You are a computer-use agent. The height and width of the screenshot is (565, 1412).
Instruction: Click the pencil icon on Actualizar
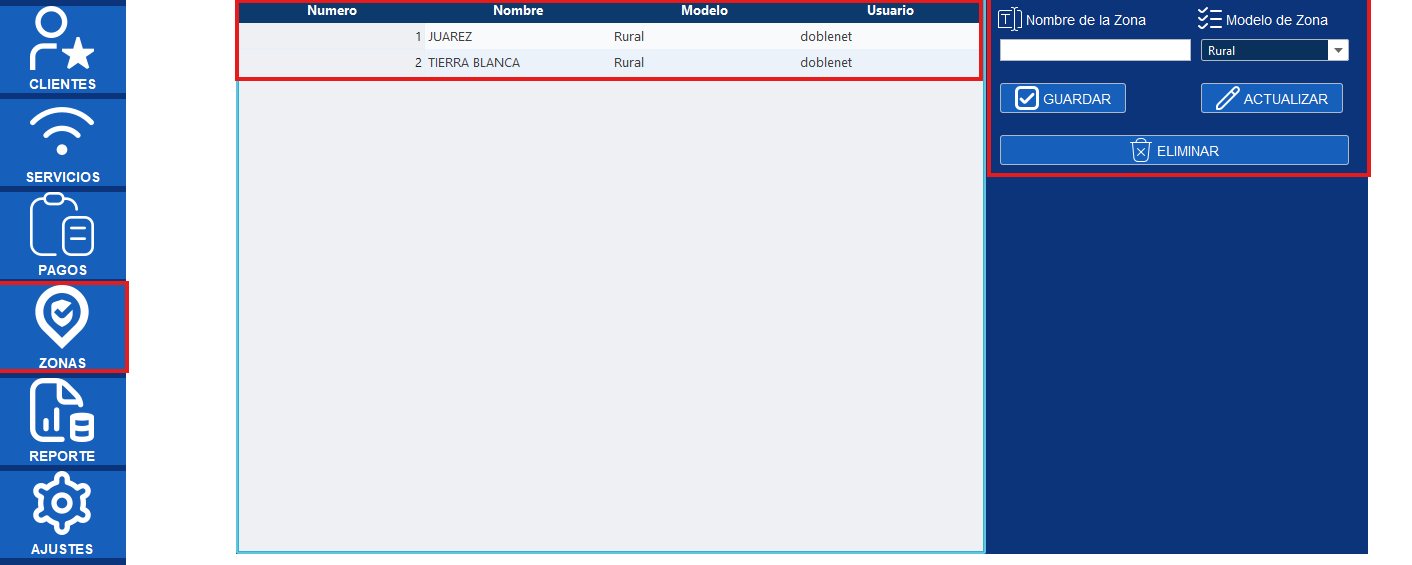1227,99
